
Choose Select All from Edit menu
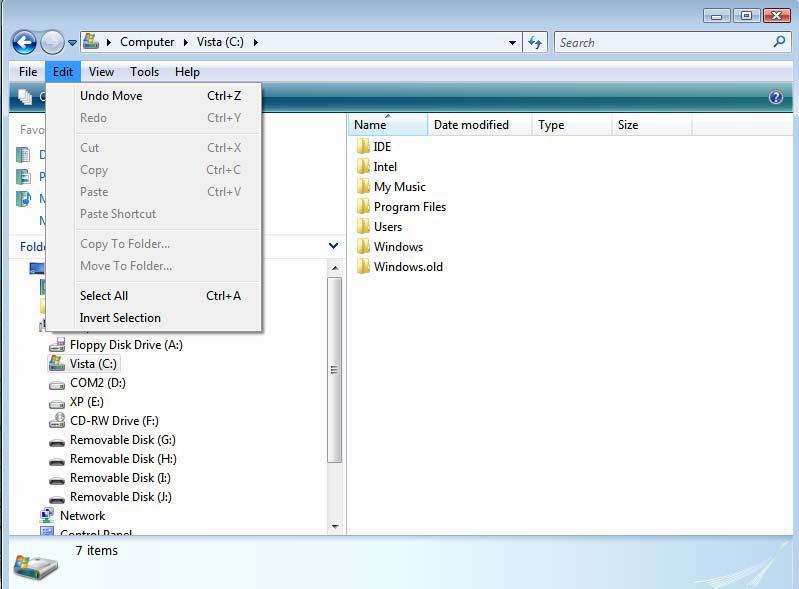click(x=153, y=296)
